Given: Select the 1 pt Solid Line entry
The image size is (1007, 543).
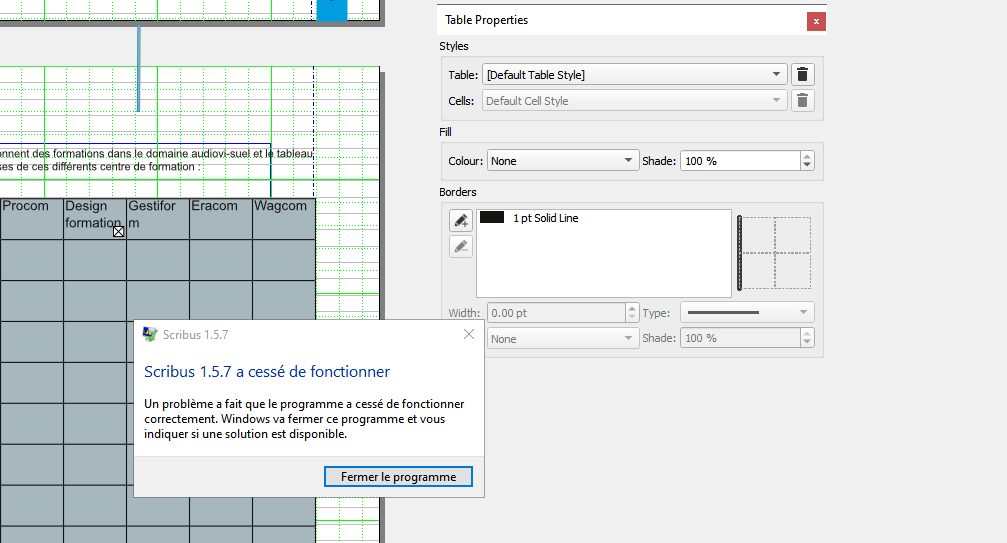Looking at the screenshot, I should [545, 218].
